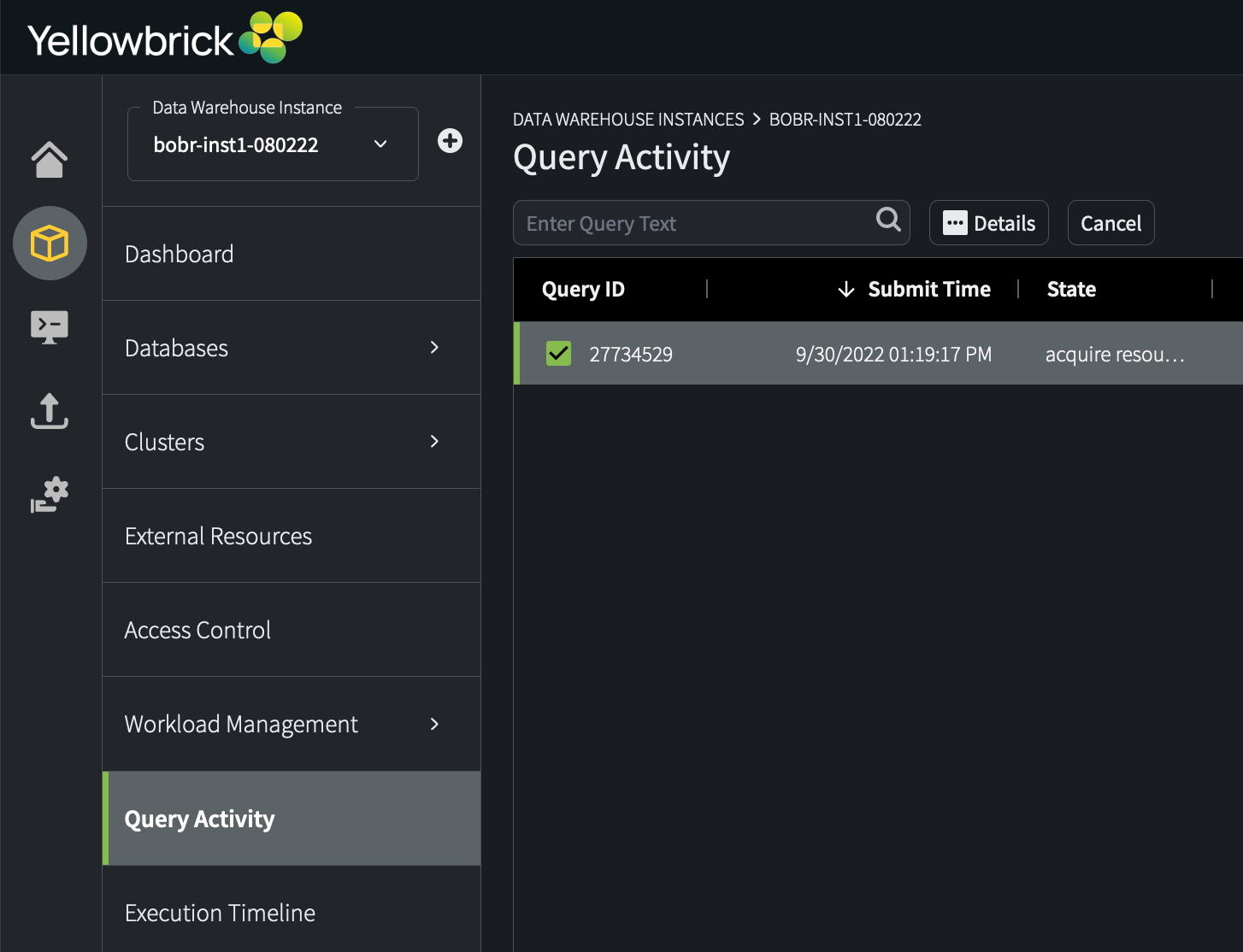Click the Enter Query Text field
Viewport: 1243px width, 952px height.
pyautogui.click(x=692, y=223)
